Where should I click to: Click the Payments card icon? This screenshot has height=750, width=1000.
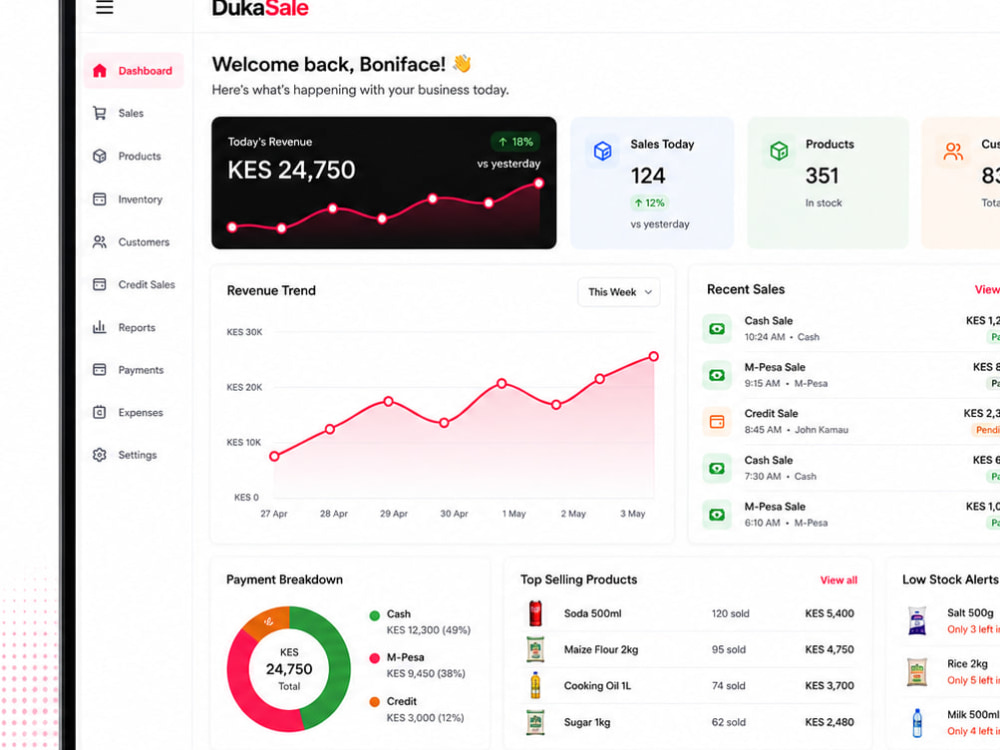(x=99, y=369)
